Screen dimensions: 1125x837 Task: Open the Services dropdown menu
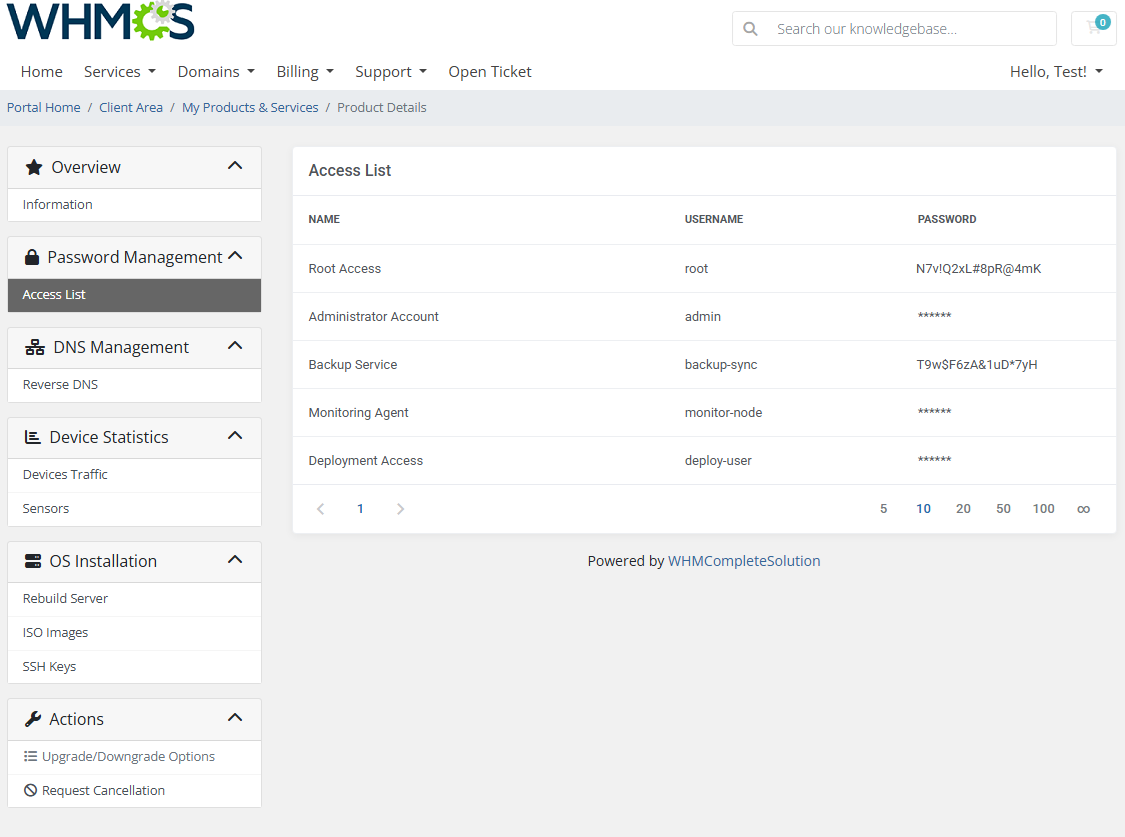pyautogui.click(x=120, y=72)
